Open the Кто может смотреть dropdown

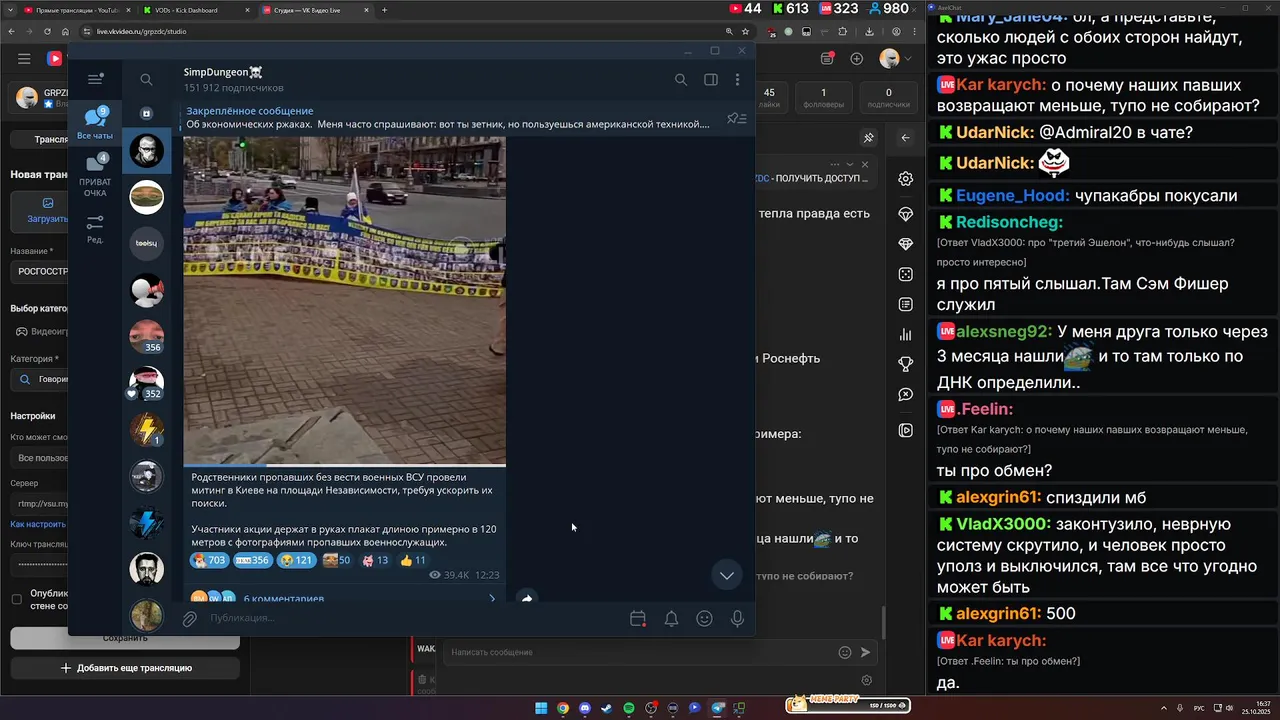pyautogui.click(x=40, y=458)
